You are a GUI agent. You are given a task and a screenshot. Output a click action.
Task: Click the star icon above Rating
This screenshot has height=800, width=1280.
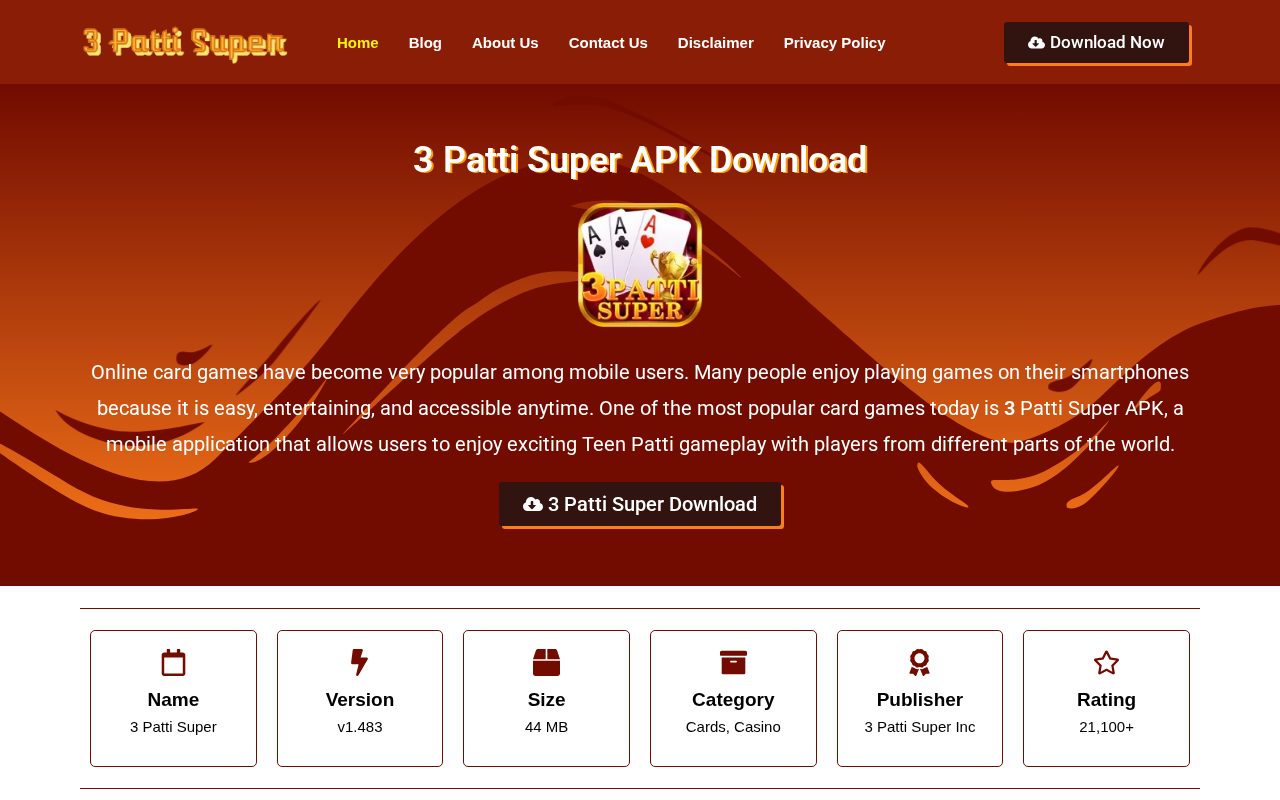coord(1106,663)
